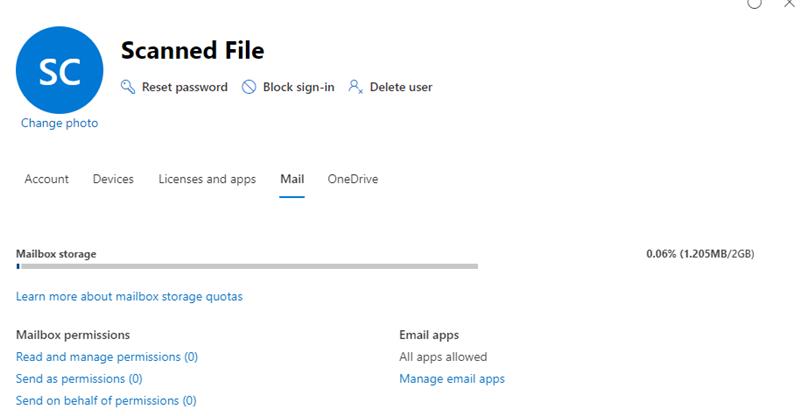Open Learn more about mailbox storage quotas

pyautogui.click(x=129, y=296)
